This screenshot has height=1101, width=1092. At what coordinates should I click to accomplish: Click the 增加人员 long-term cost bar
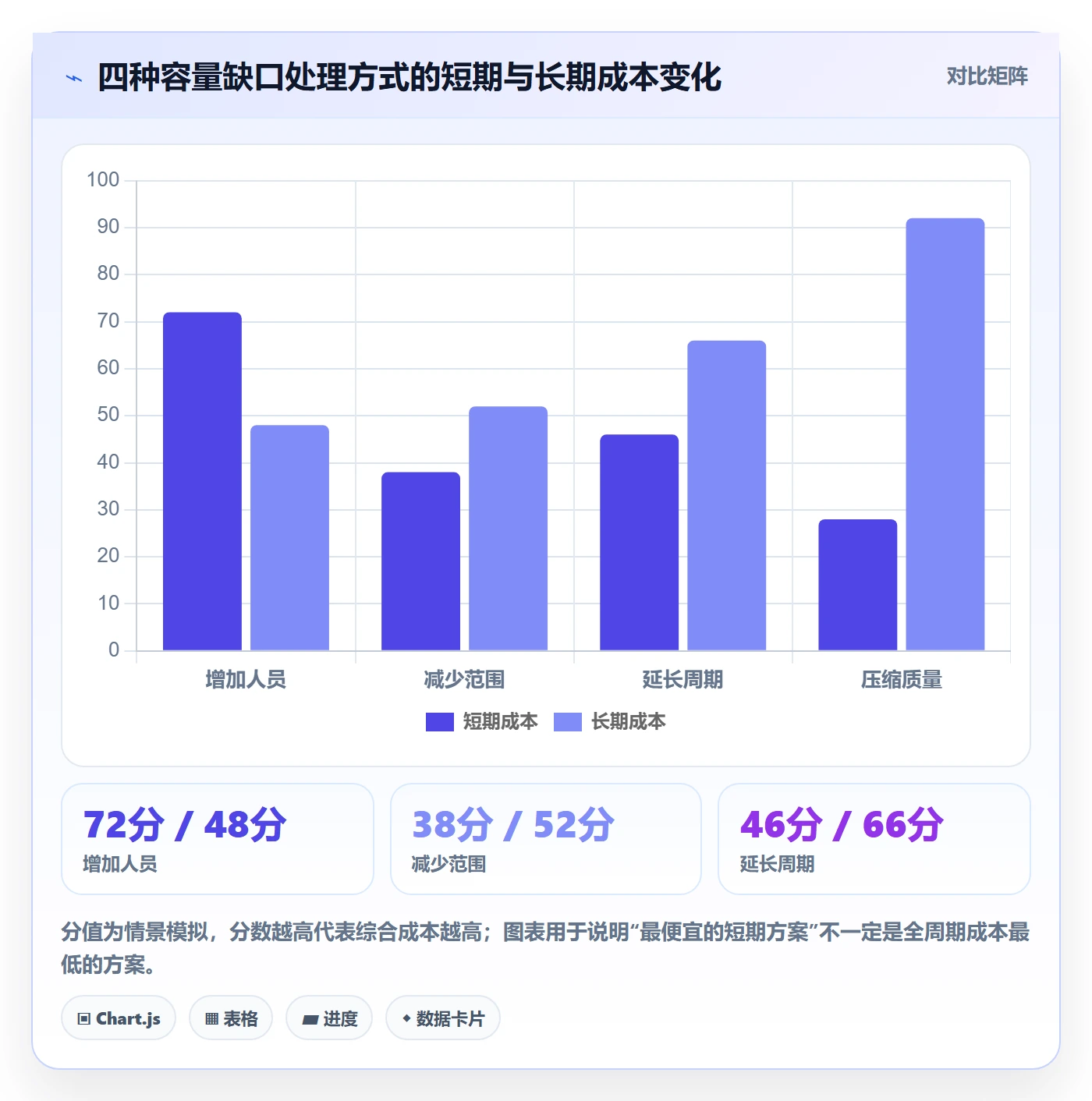coord(289,537)
